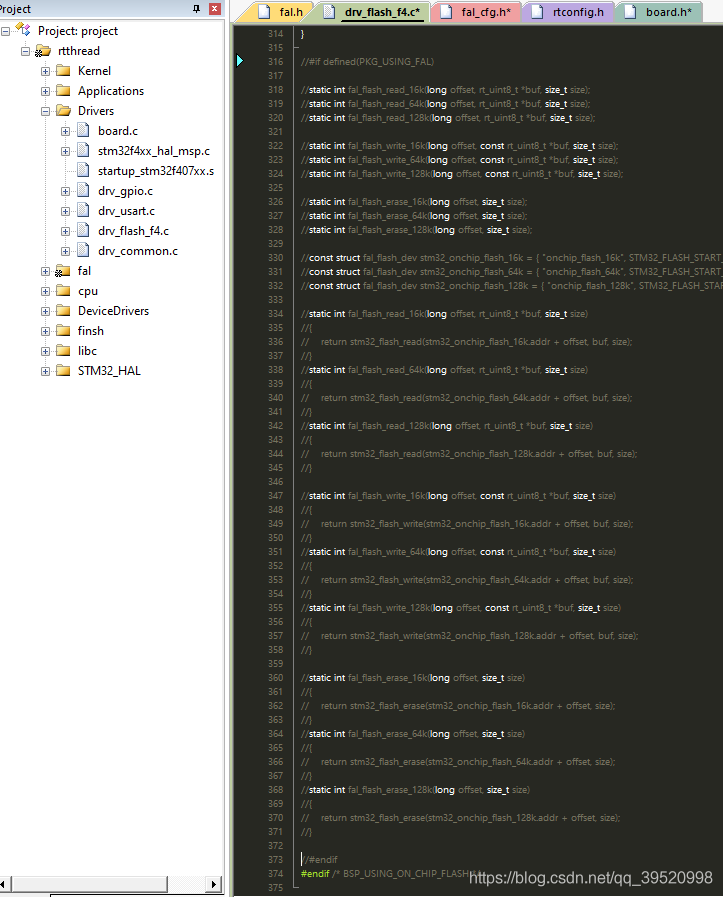Select the Applications group label
This screenshot has width=723, height=897.
pos(111,91)
